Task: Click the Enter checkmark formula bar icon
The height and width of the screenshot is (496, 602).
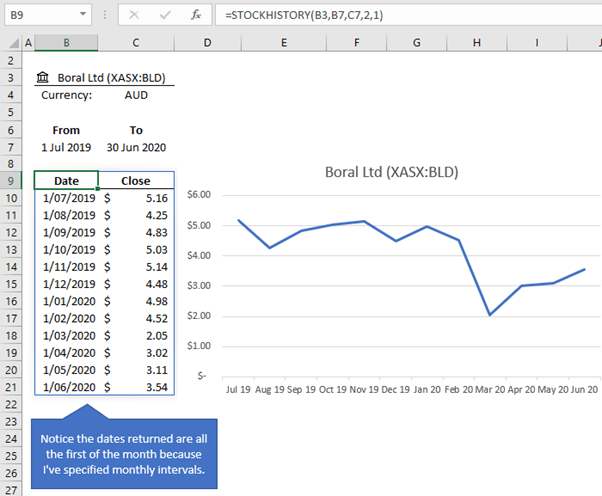Action: point(165,15)
